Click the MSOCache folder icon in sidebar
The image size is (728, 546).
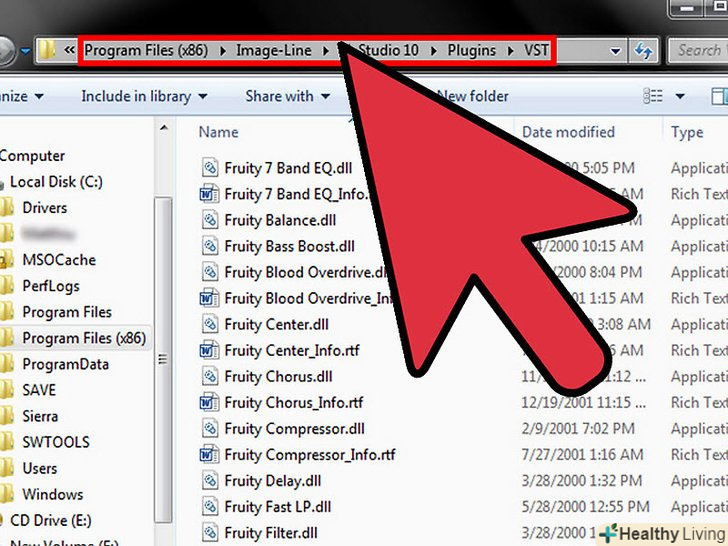point(7,260)
